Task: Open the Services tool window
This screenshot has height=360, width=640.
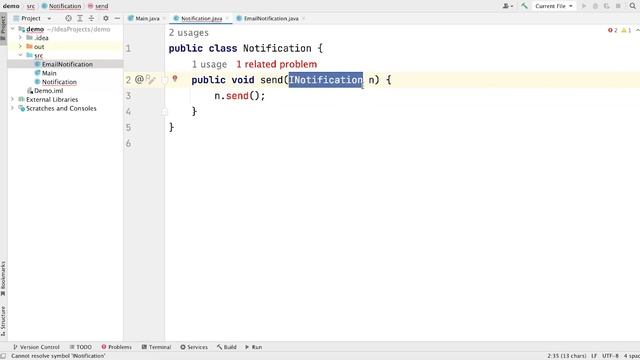Action: [194, 347]
